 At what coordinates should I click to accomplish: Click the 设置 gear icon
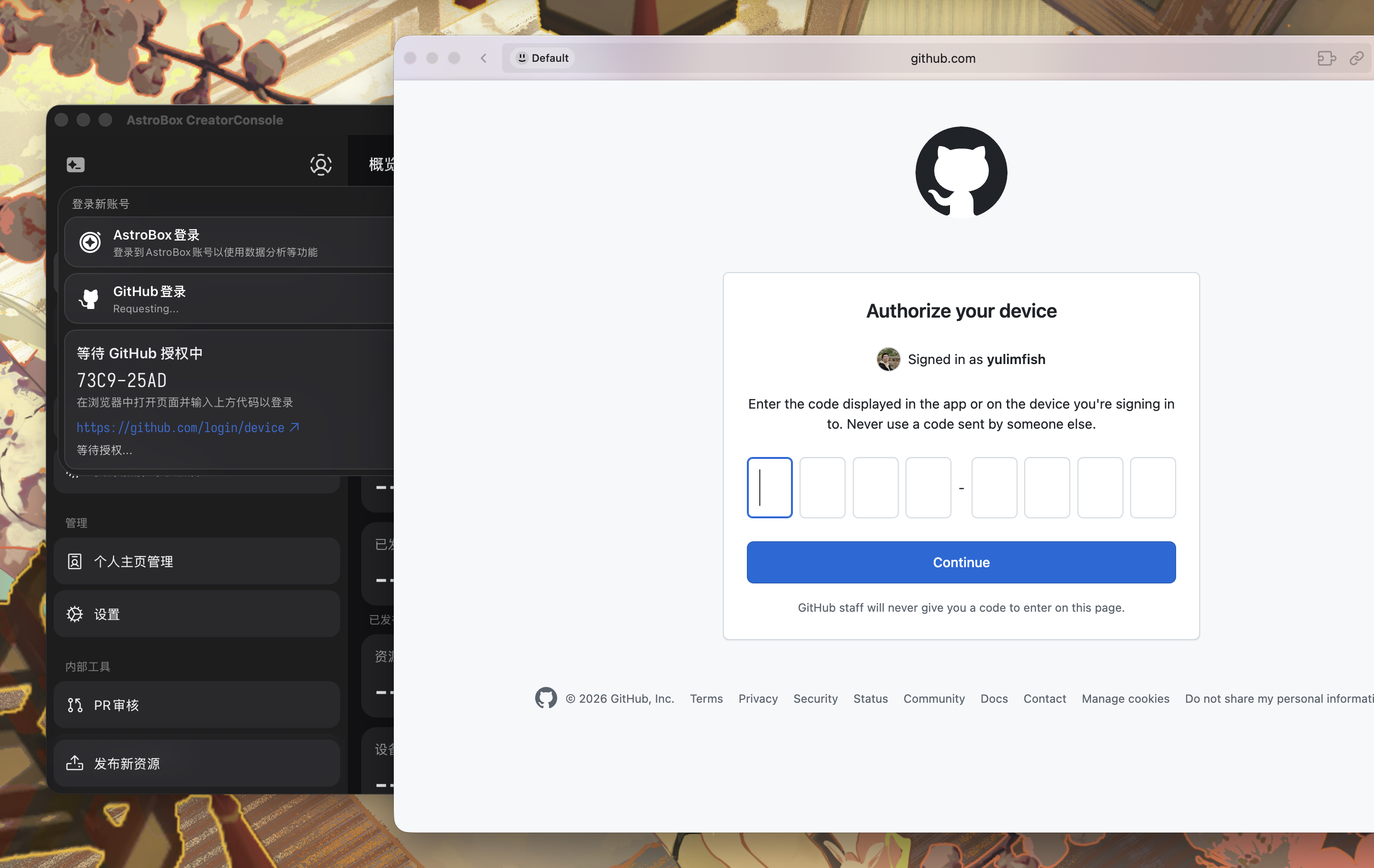[x=75, y=614]
